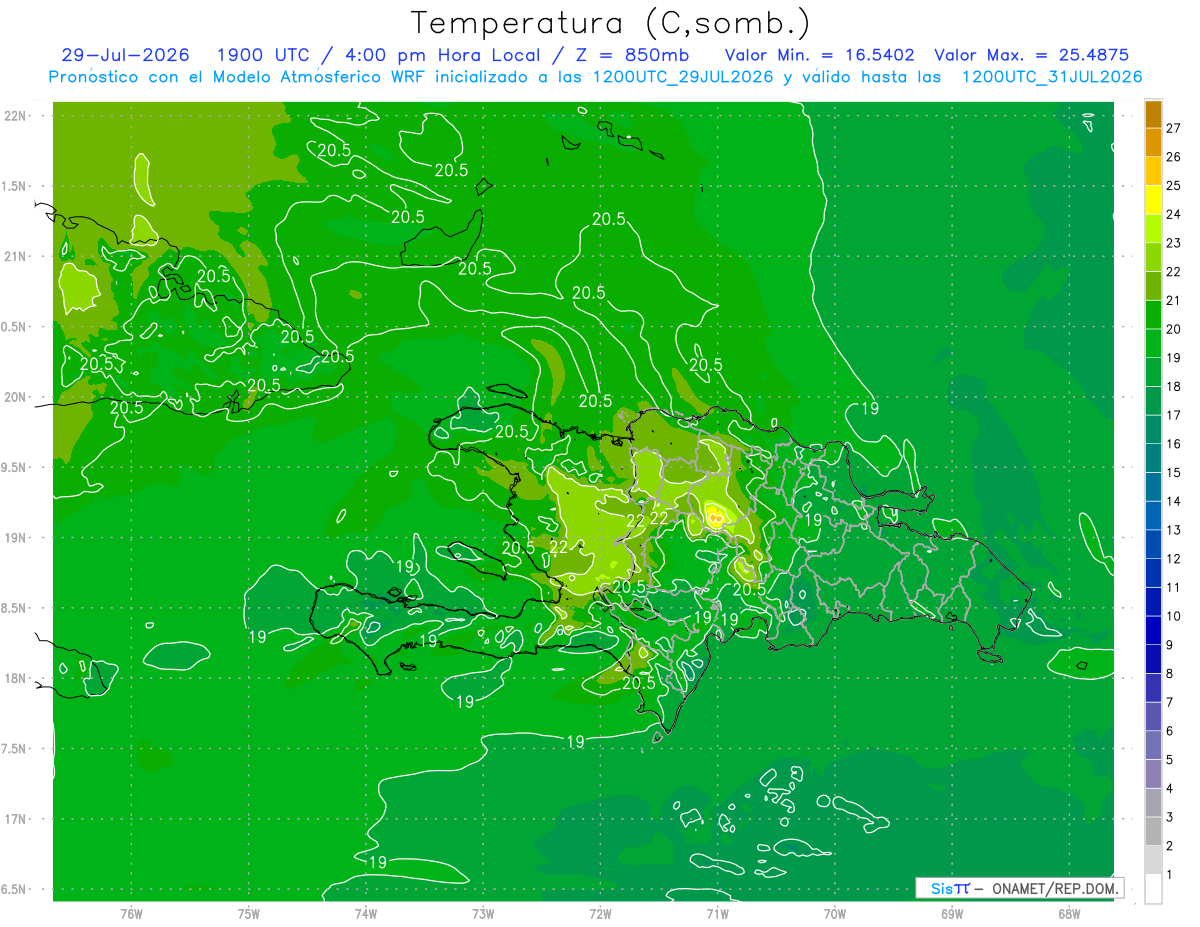Select the valid-until time '1200UTC_31JUL2026'
This screenshot has height=927, width=1200.
coord(1052,77)
